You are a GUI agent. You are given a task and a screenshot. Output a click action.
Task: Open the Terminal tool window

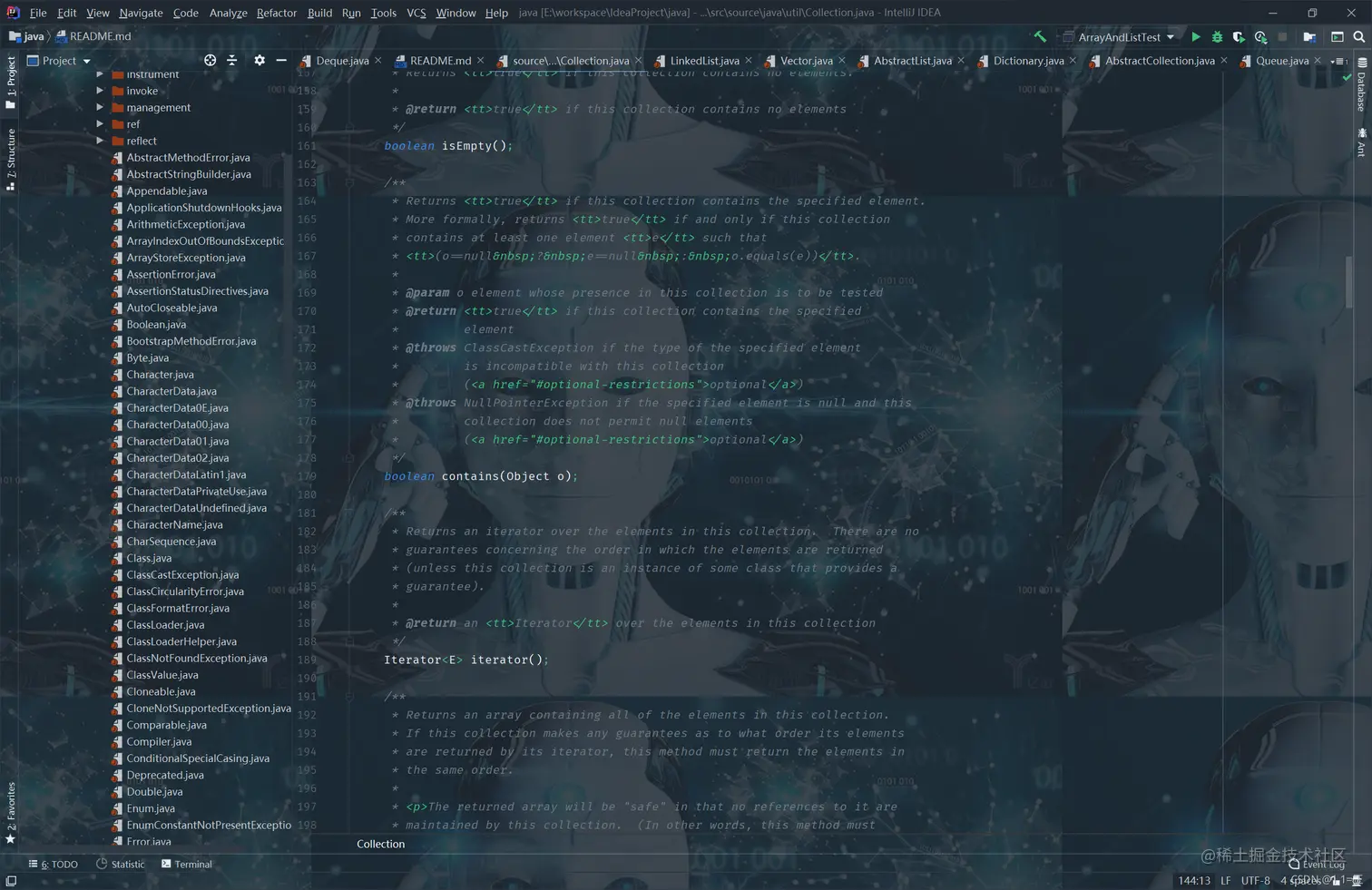[x=186, y=864]
